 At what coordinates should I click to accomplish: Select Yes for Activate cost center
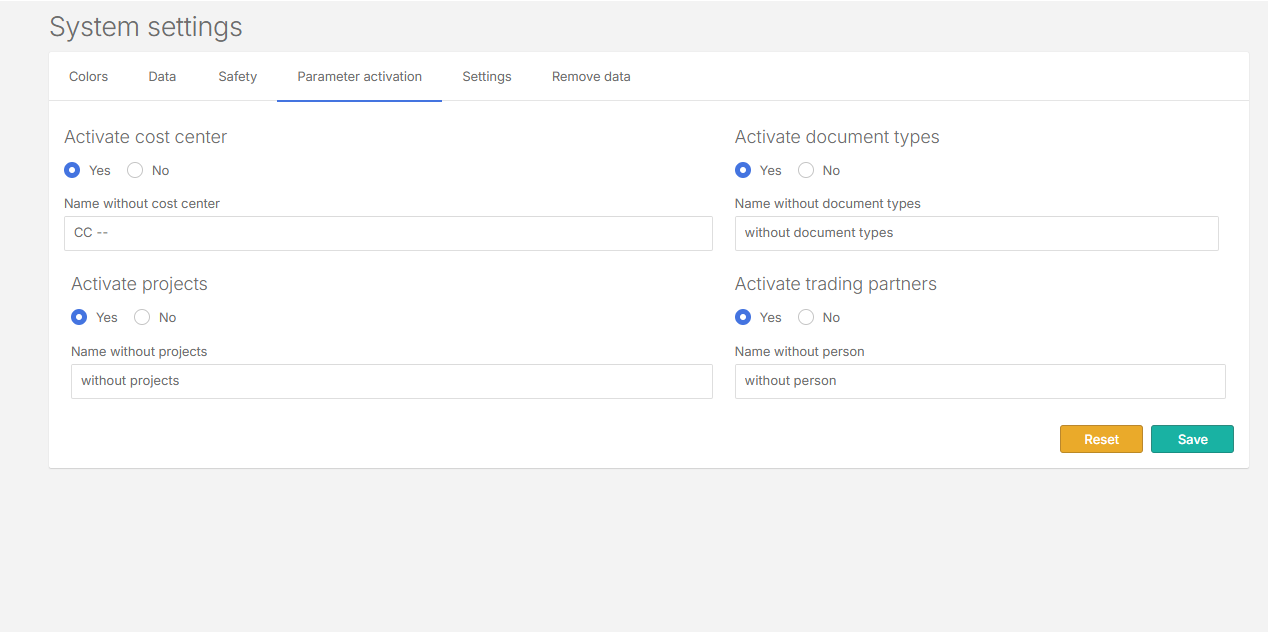tap(72, 170)
